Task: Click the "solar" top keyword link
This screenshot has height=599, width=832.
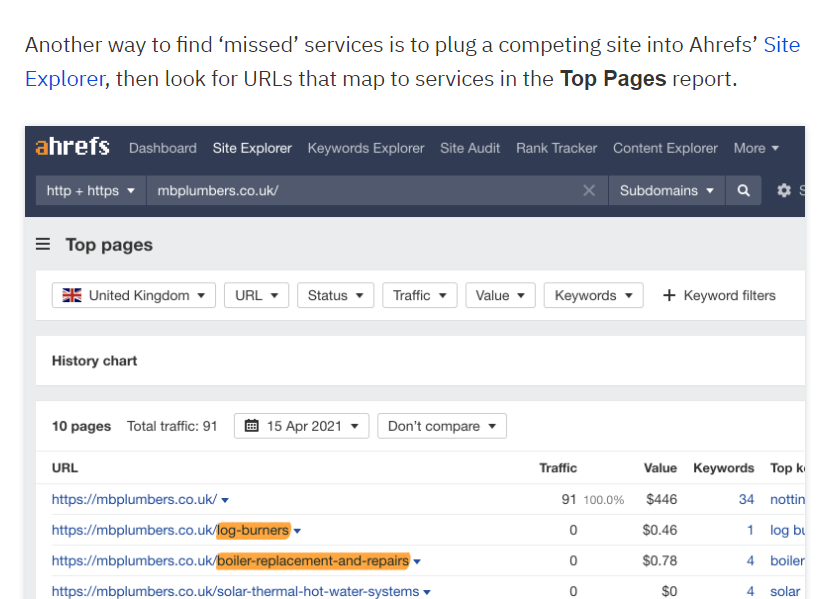Action: (785, 591)
